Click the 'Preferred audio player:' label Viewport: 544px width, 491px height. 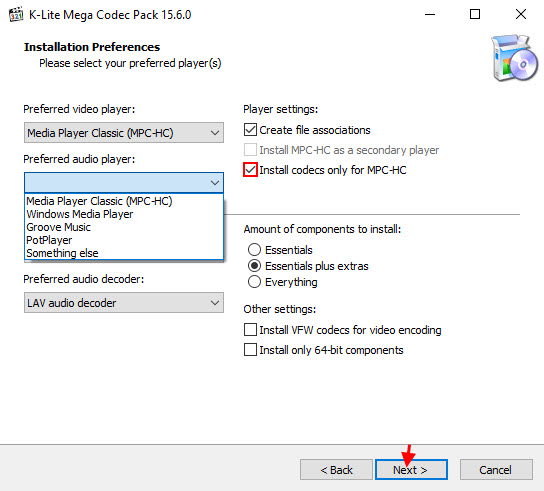(x=79, y=159)
